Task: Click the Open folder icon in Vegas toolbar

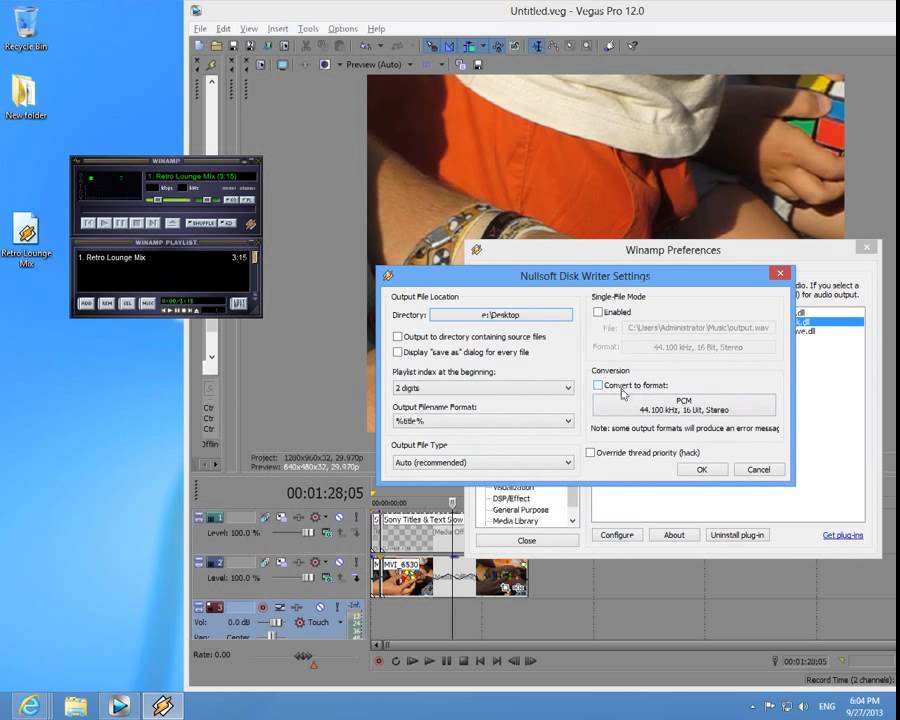Action: (x=216, y=46)
